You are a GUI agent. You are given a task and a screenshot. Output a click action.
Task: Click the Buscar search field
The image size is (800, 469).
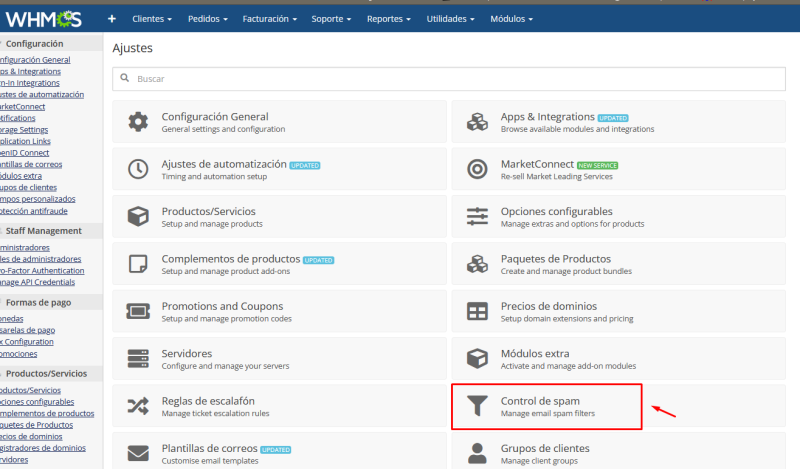click(448, 78)
